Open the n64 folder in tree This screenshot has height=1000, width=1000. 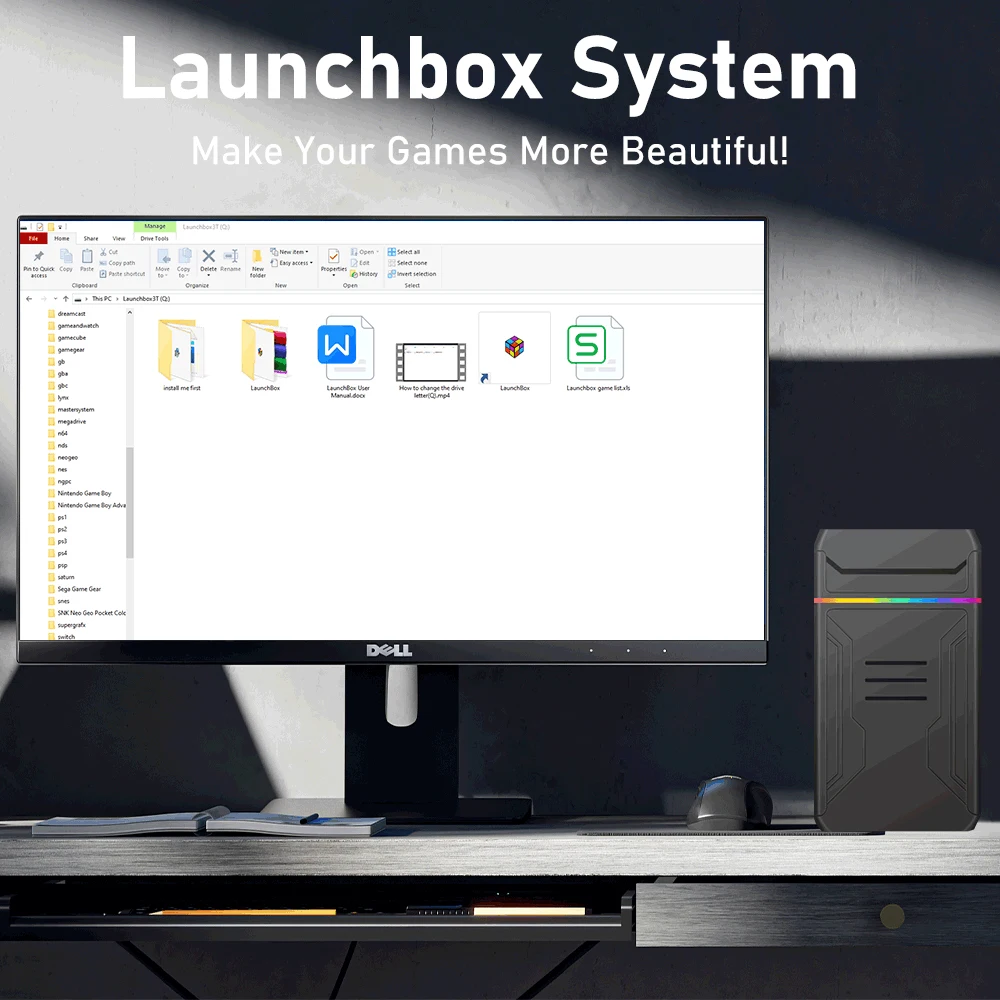(x=58, y=434)
